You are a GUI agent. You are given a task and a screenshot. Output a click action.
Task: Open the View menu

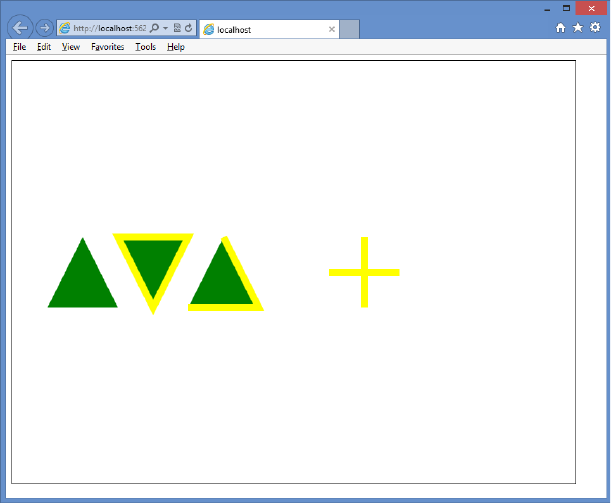tap(71, 47)
